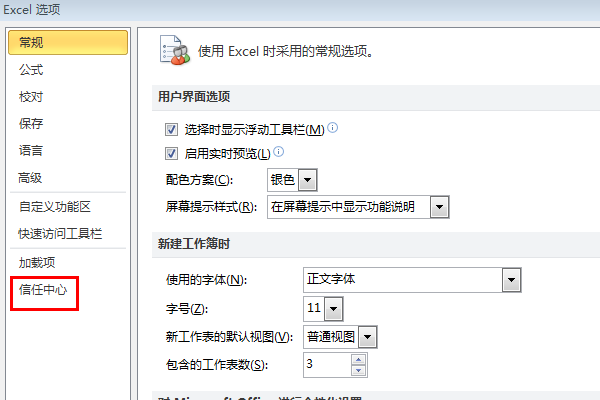Screen dimensions: 600x400
Task: Click the 新建工作簿时 section header
Action: 194,243
